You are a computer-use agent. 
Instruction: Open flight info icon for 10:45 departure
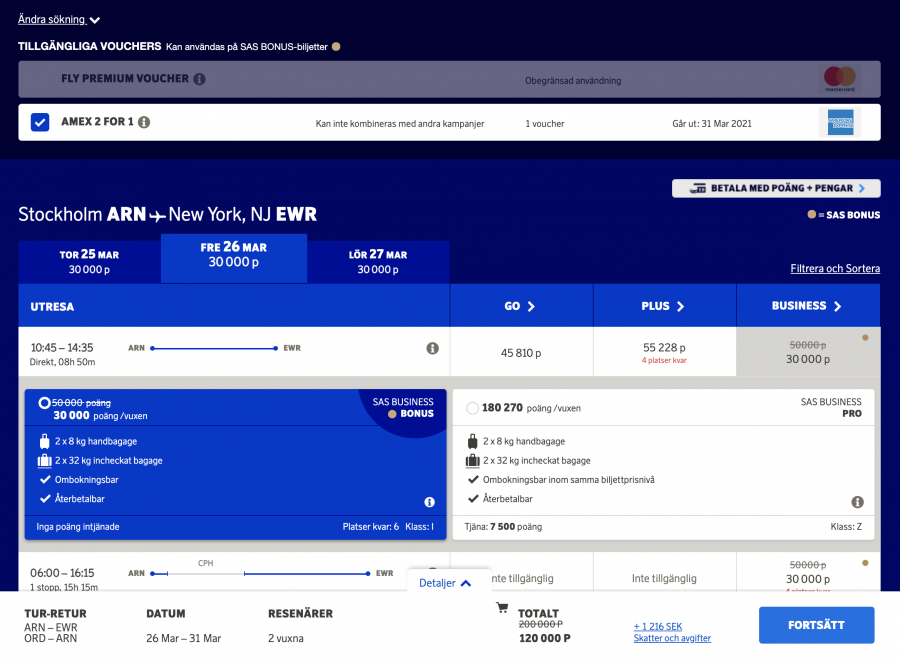pos(432,348)
